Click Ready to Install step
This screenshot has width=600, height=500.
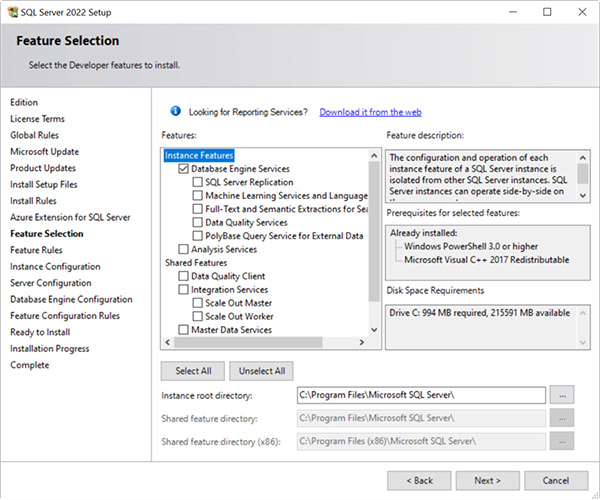[x=40, y=332]
